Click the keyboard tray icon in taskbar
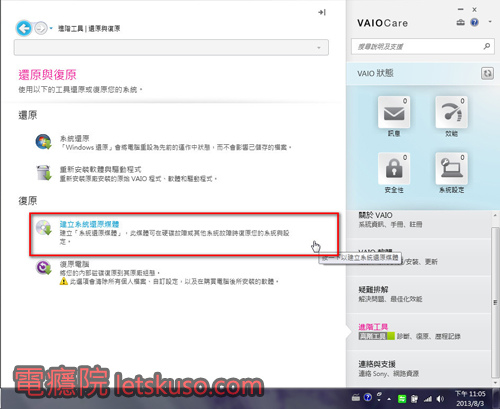 point(356,398)
